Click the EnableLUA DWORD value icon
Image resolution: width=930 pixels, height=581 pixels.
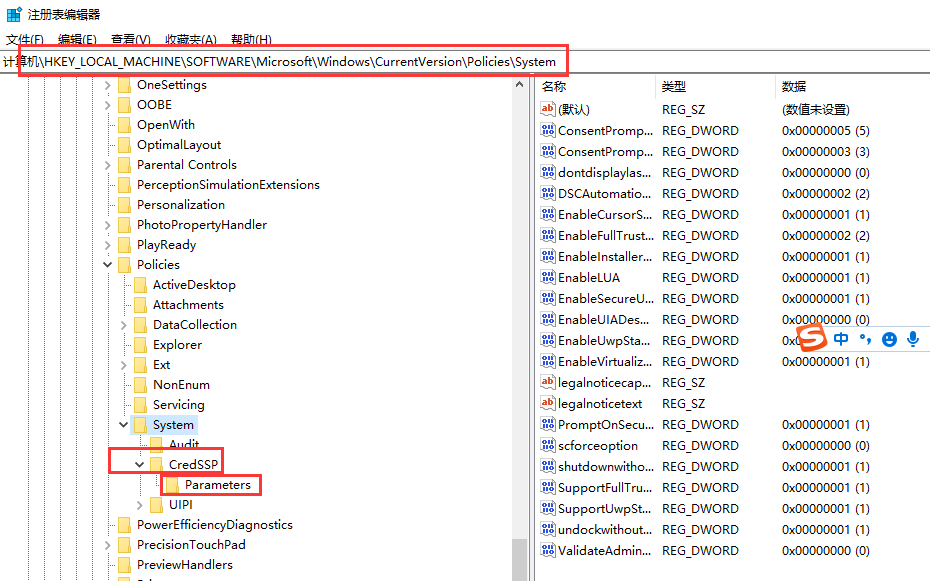[547, 278]
